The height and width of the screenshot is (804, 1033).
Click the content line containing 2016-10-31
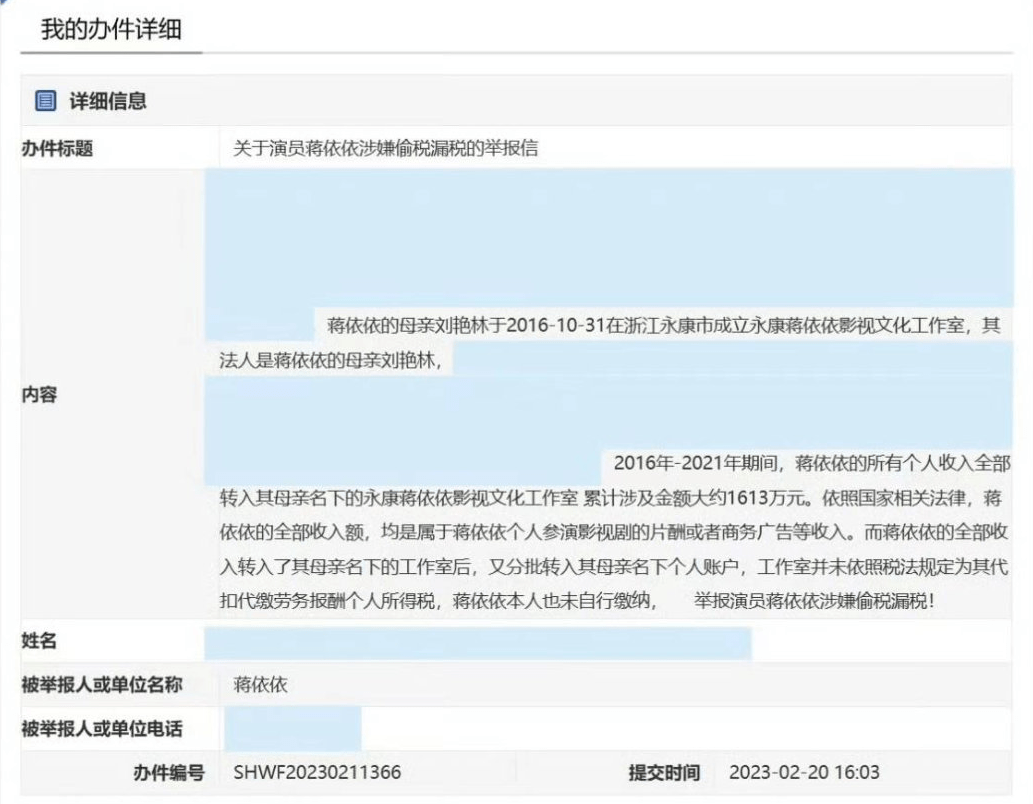[660, 326]
